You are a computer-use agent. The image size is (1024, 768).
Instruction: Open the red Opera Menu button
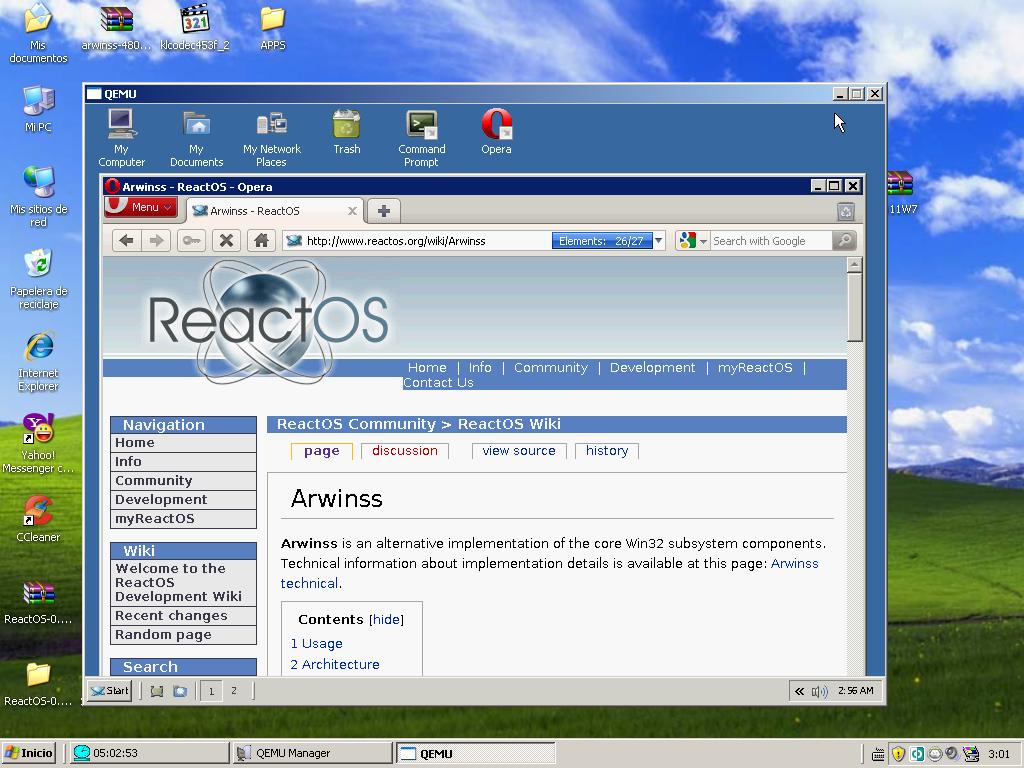pyautogui.click(x=141, y=207)
